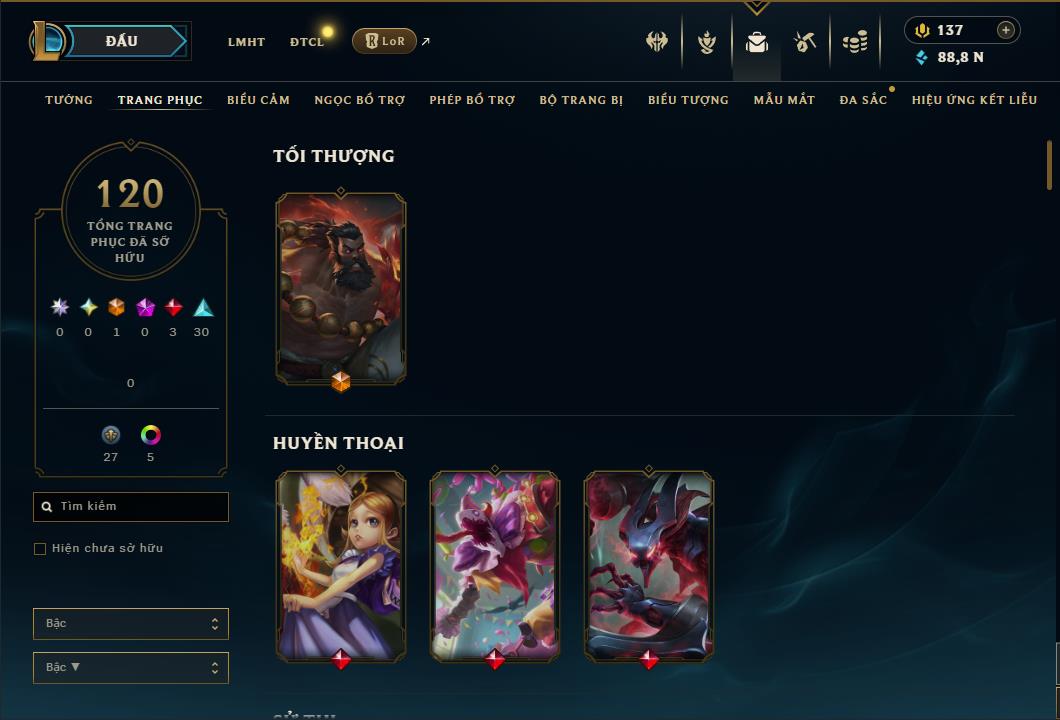Image resolution: width=1060 pixels, height=720 pixels.
Task: Click the Tìm kiếm search field
Action: [x=130, y=506]
